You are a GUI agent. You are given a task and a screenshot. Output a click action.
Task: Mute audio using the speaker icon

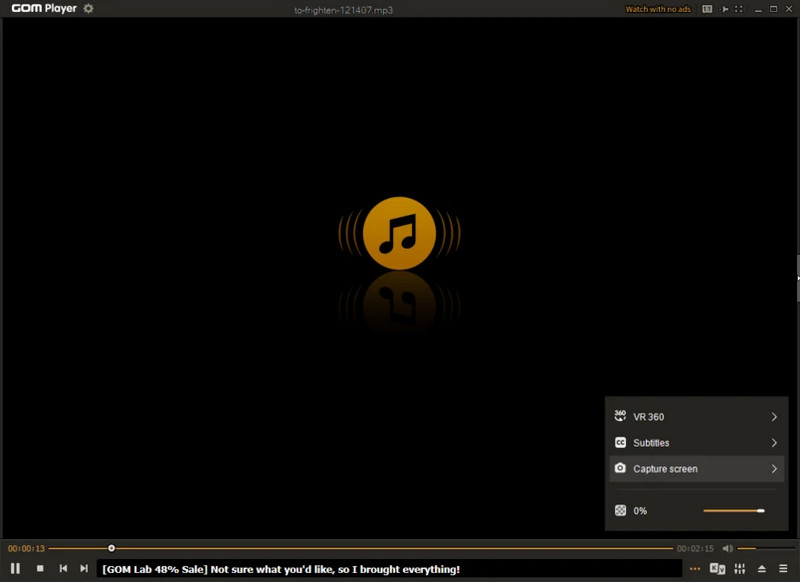[x=727, y=548]
